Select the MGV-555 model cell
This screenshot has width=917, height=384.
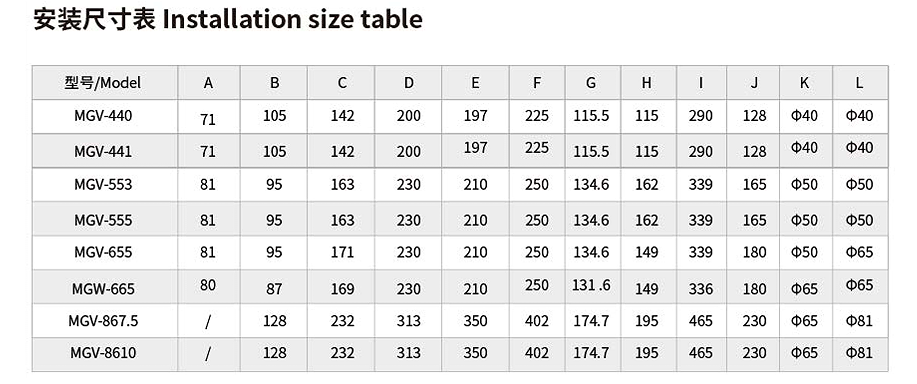click(x=103, y=220)
